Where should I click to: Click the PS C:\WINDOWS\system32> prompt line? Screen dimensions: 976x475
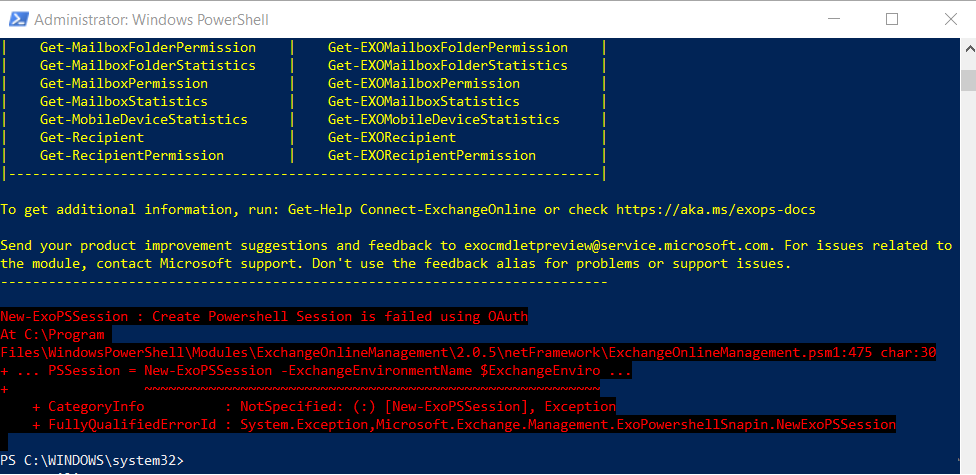pos(92,460)
